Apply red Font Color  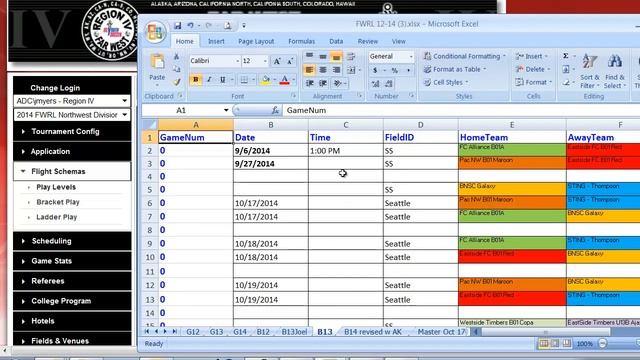tap(284, 80)
